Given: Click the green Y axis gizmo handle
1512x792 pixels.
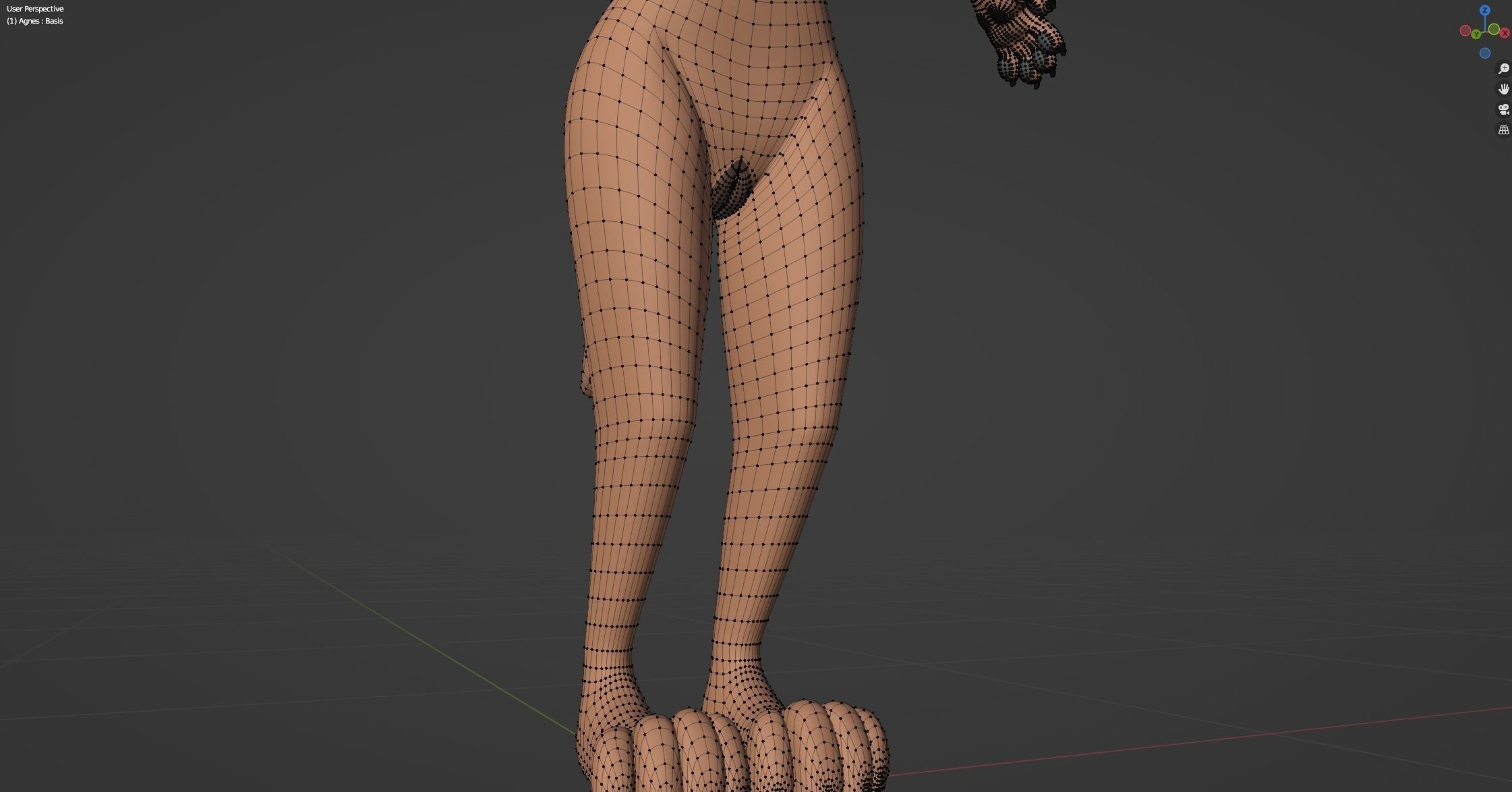Looking at the screenshot, I should pyautogui.click(x=1476, y=34).
